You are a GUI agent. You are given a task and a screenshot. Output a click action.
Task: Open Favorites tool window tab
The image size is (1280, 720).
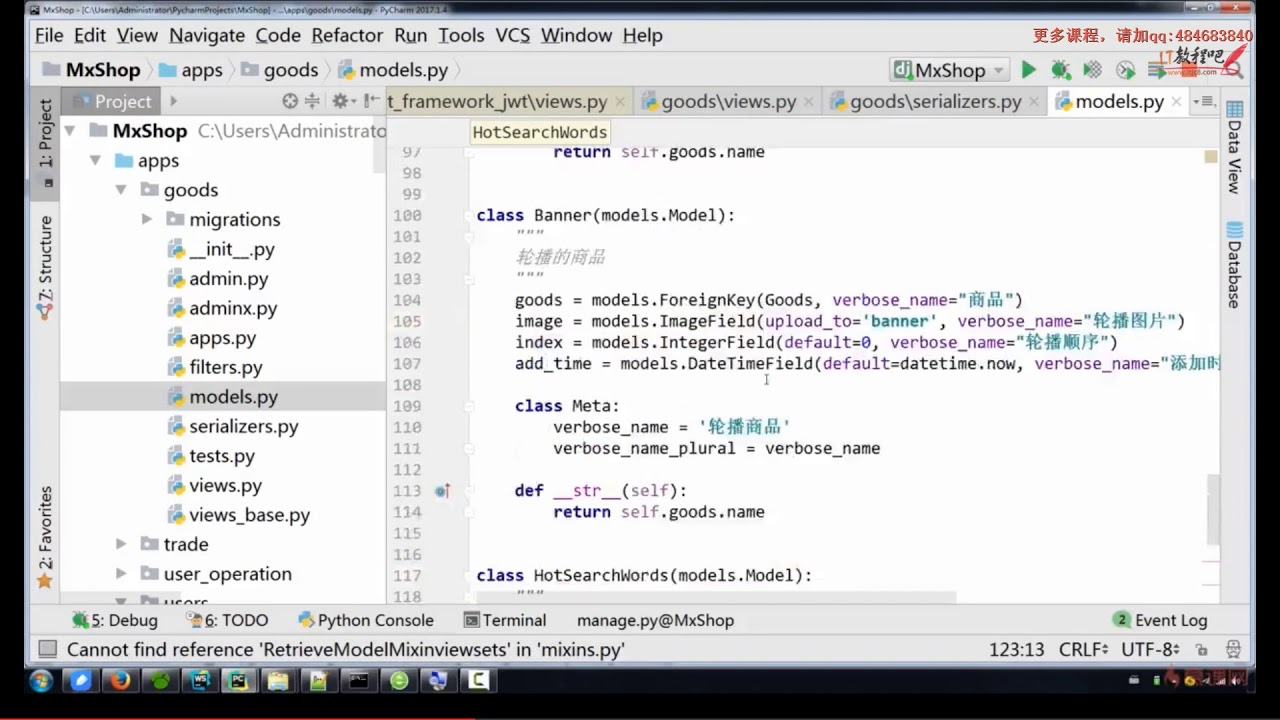tap(45, 537)
